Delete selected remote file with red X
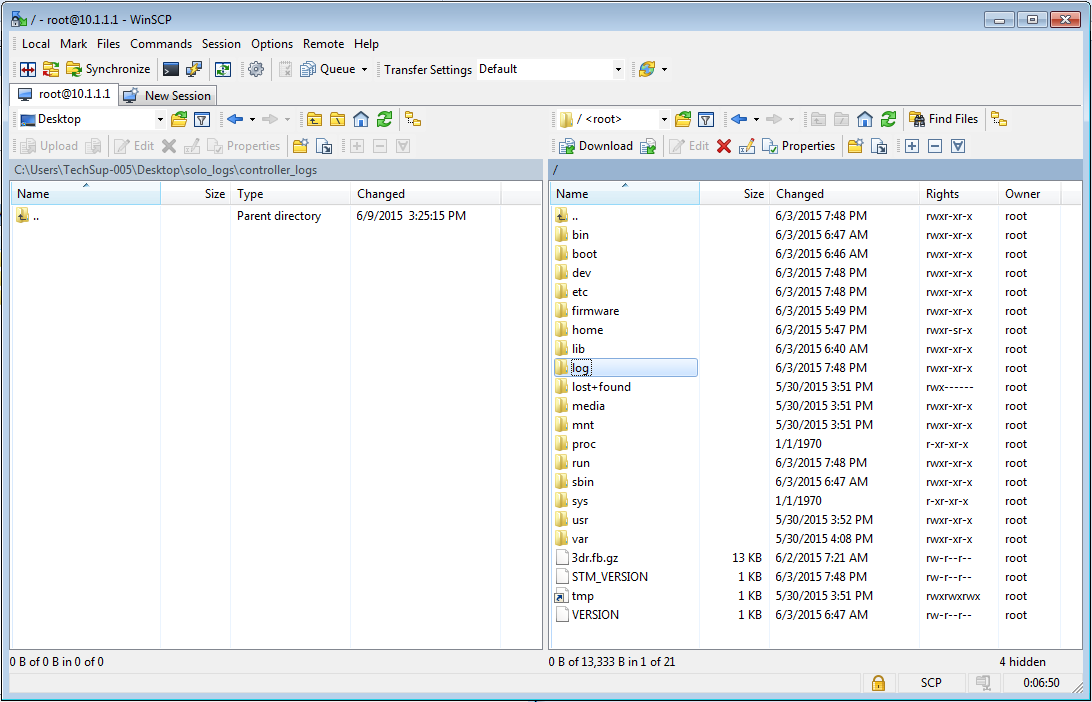Image resolution: width=1092 pixels, height=702 pixels. click(724, 146)
